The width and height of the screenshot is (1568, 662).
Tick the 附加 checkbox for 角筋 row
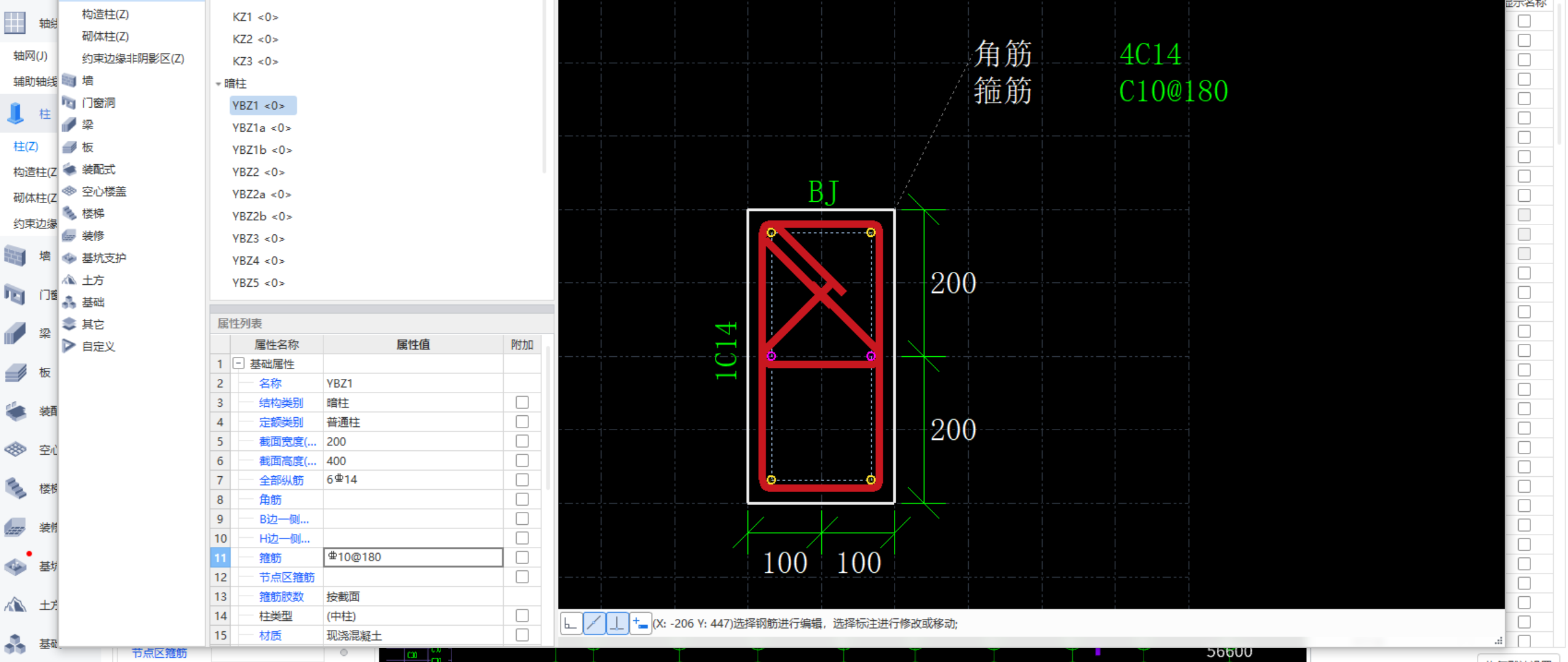[522, 500]
